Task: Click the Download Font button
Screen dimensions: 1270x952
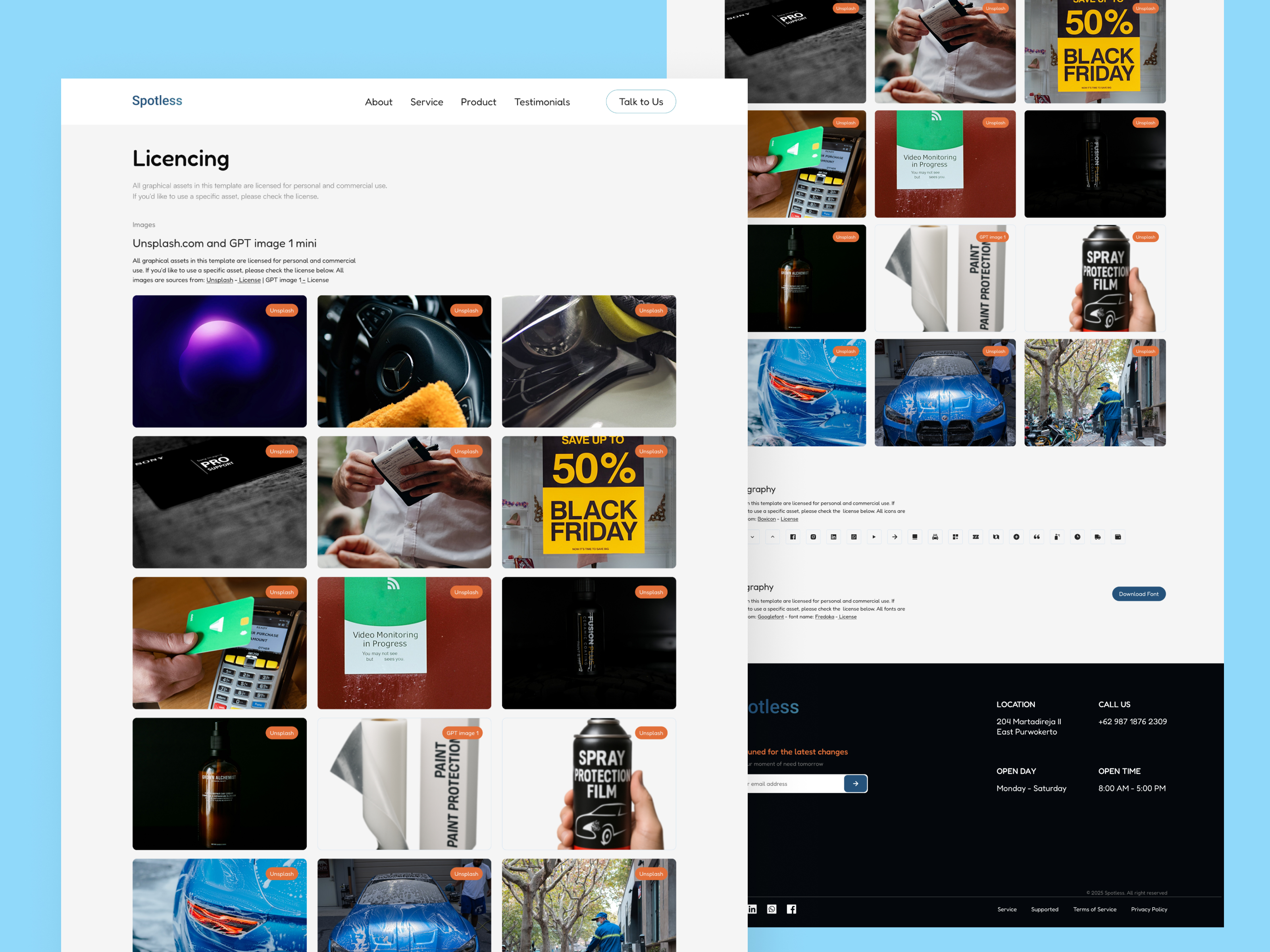Action: pyautogui.click(x=1139, y=594)
